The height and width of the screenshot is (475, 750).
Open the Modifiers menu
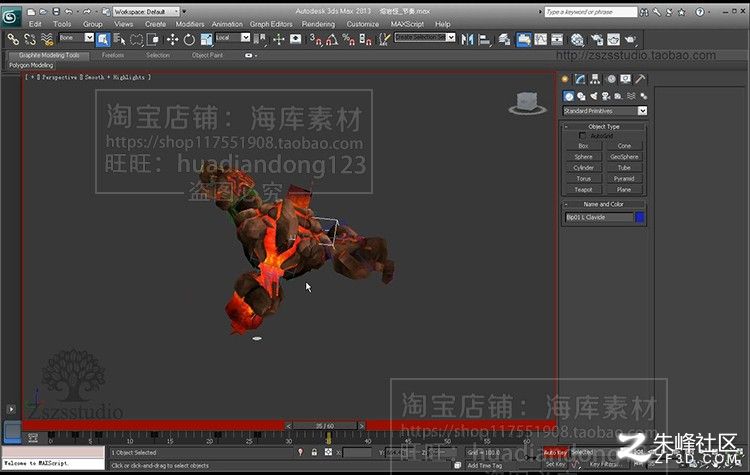coord(189,24)
